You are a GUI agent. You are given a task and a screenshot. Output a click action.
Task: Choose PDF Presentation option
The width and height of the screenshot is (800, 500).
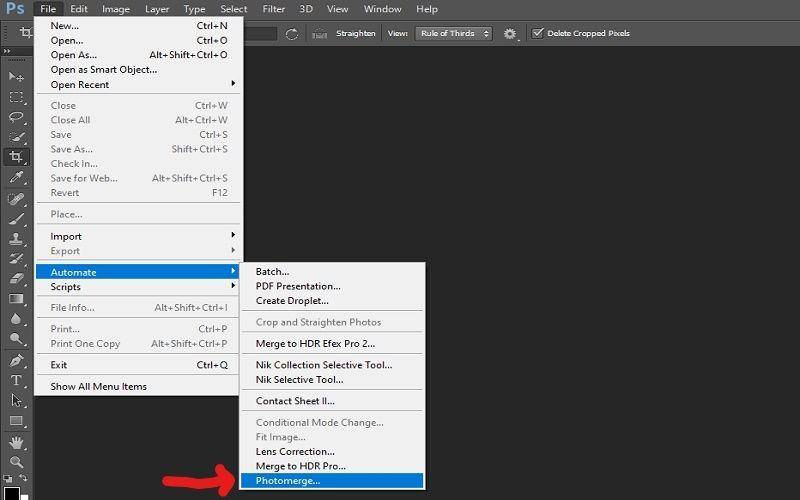[x=332, y=286]
